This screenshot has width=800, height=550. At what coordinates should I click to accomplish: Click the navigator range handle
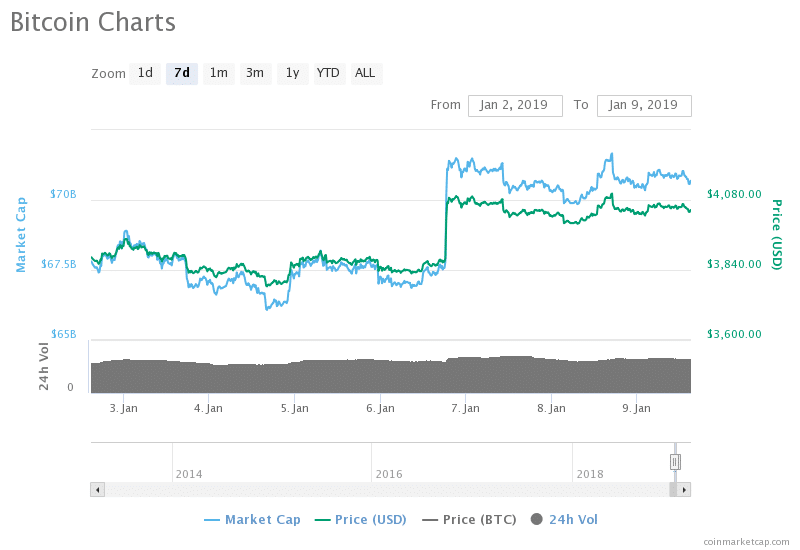coord(675,462)
